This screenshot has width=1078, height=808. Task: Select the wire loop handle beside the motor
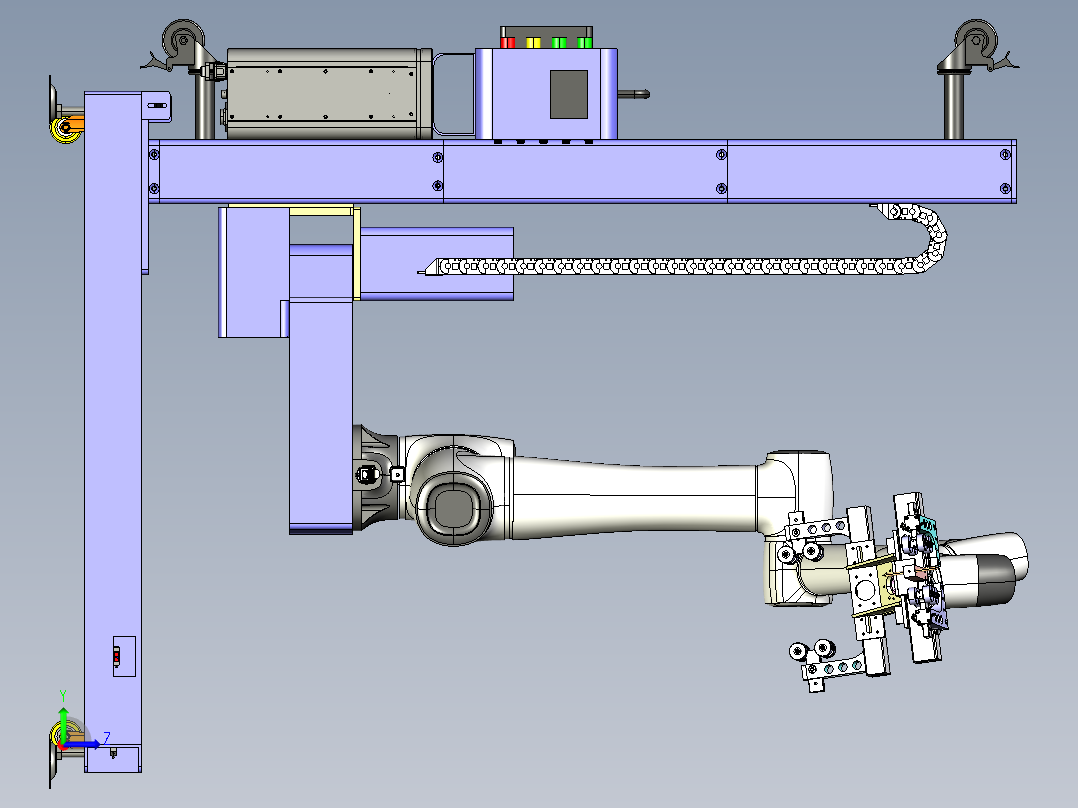(x=454, y=94)
